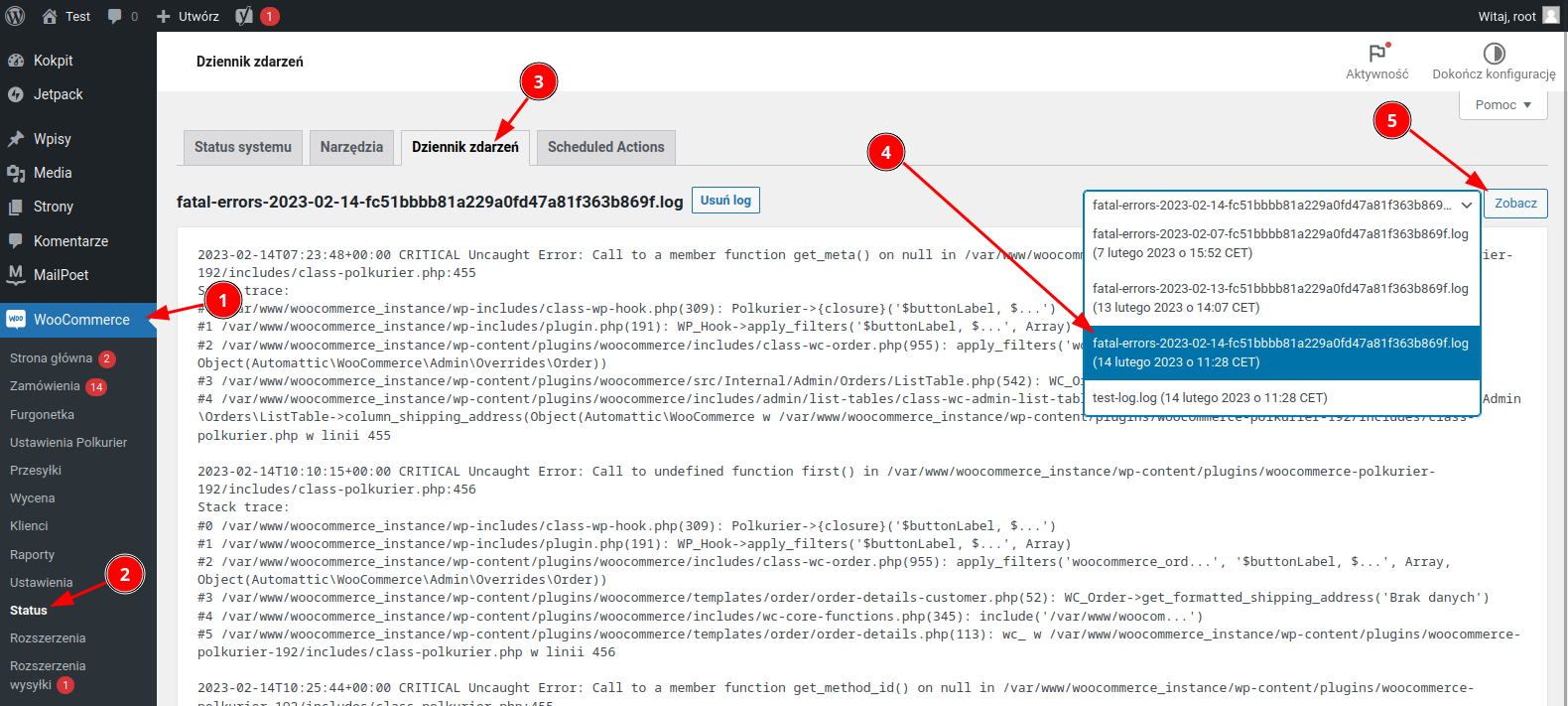
Task: Select the fatal-errors-2023-02-13 log option
Action: pos(1282,298)
